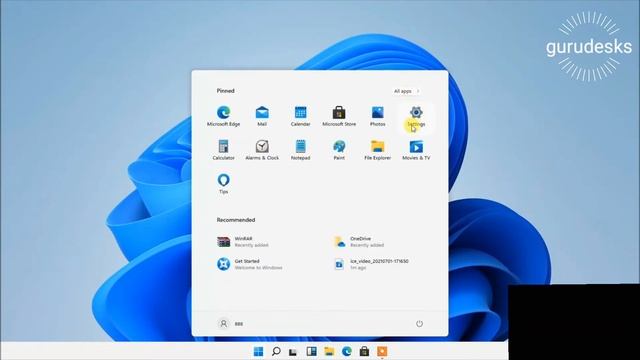
Task: Open Microsoft Store pinned app
Action: point(339,116)
